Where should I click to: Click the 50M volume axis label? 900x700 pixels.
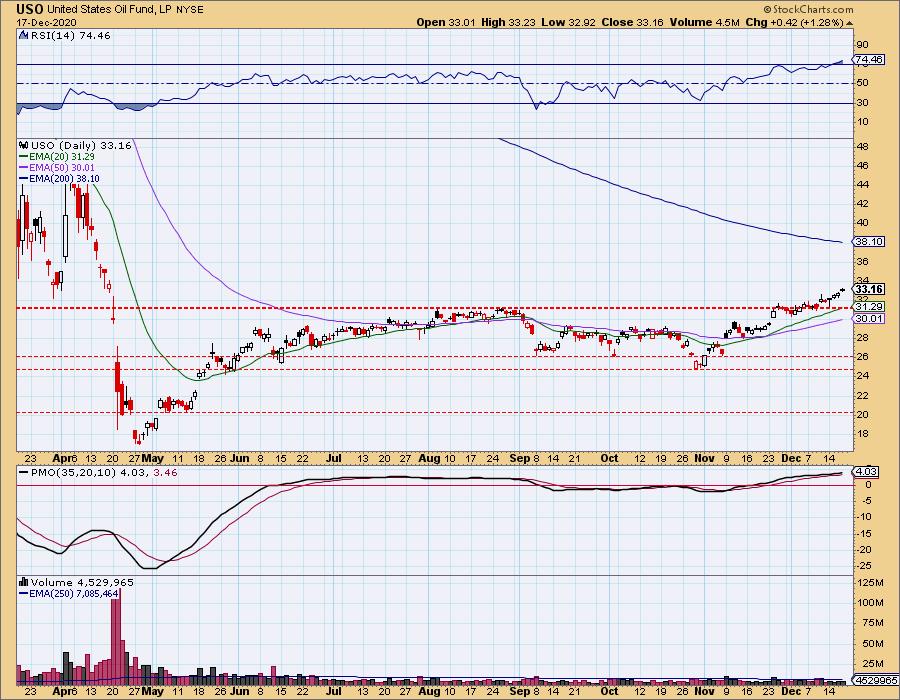click(x=873, y=644)
